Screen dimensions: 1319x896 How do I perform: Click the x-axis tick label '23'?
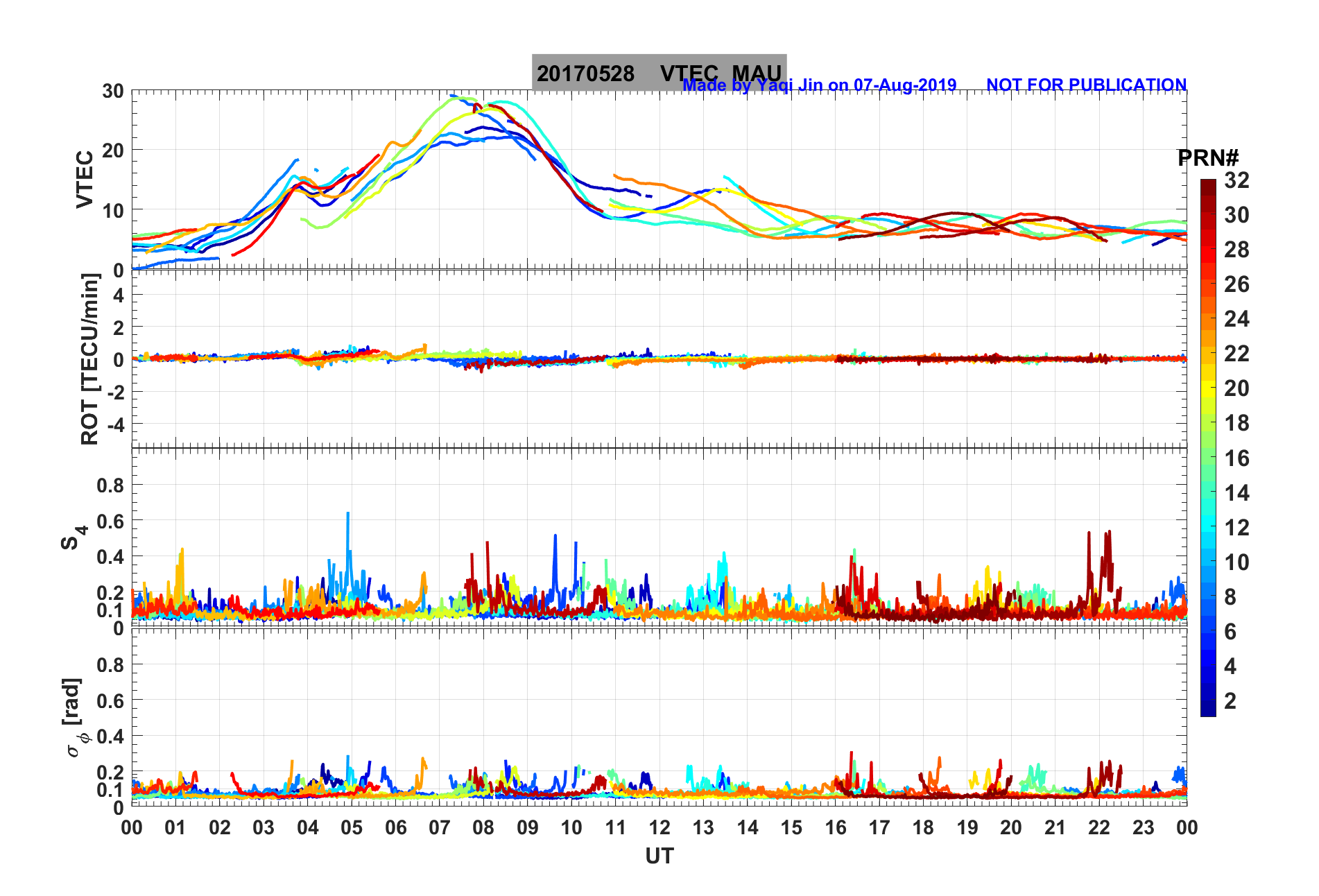(1143, 827)
